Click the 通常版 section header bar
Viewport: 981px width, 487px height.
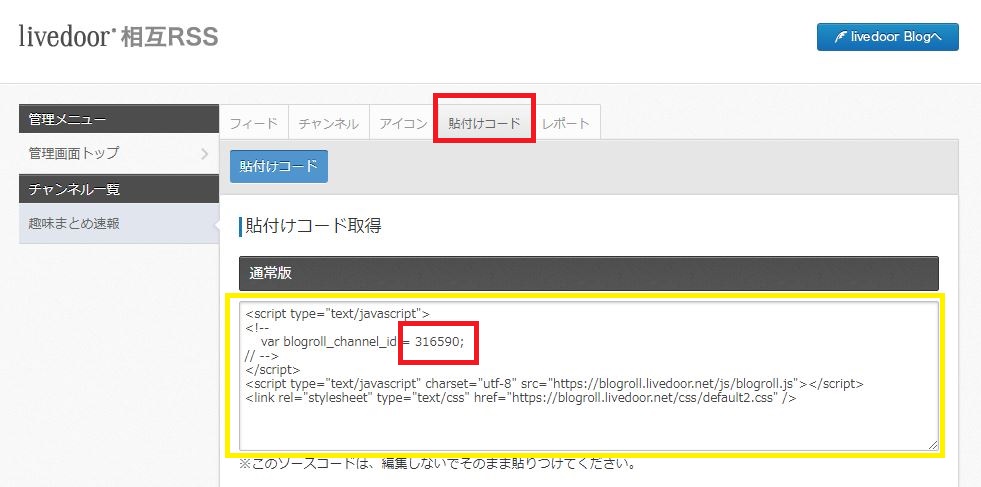589,273
